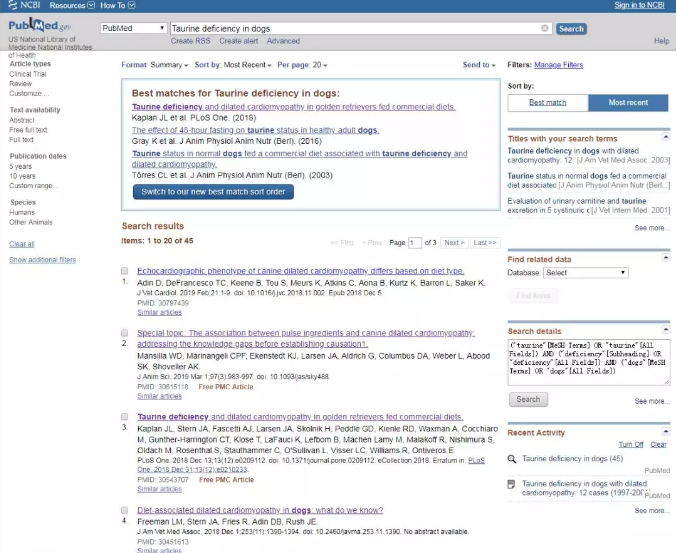Check the box for result 1 Echocardiographic phenotype
Screen dimensions: 677x553
pos(124,271)
